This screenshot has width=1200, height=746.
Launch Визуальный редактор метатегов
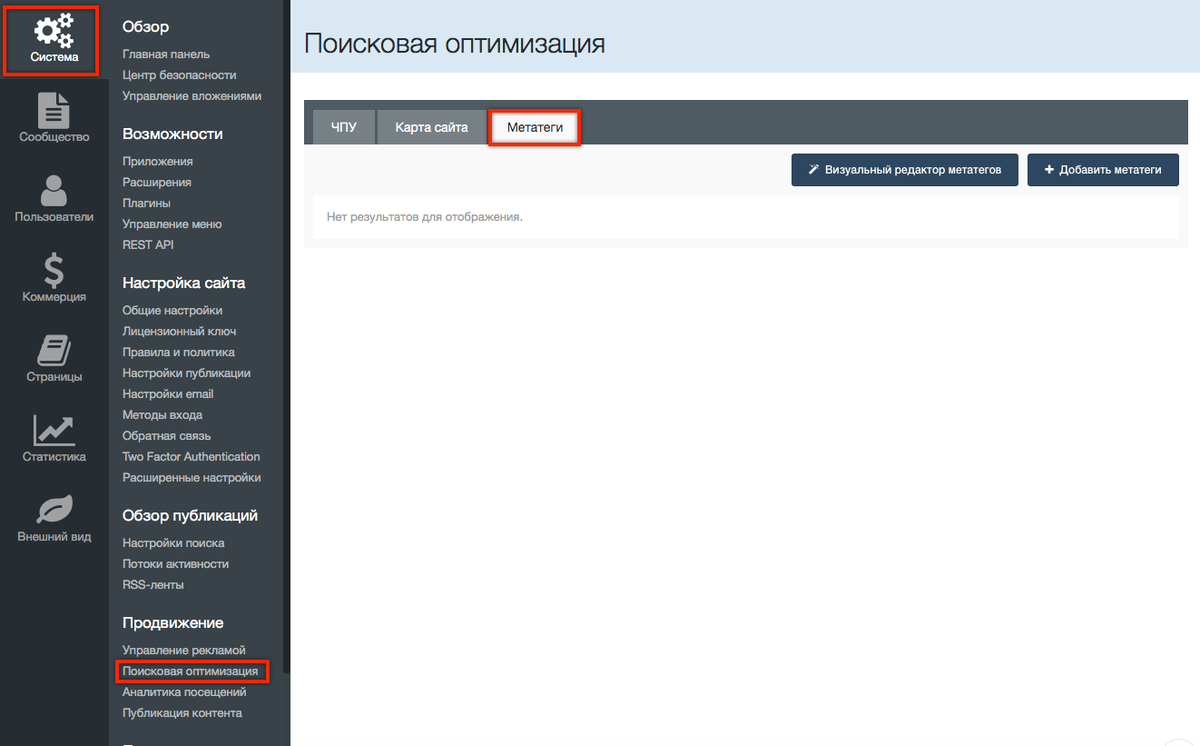905,170
